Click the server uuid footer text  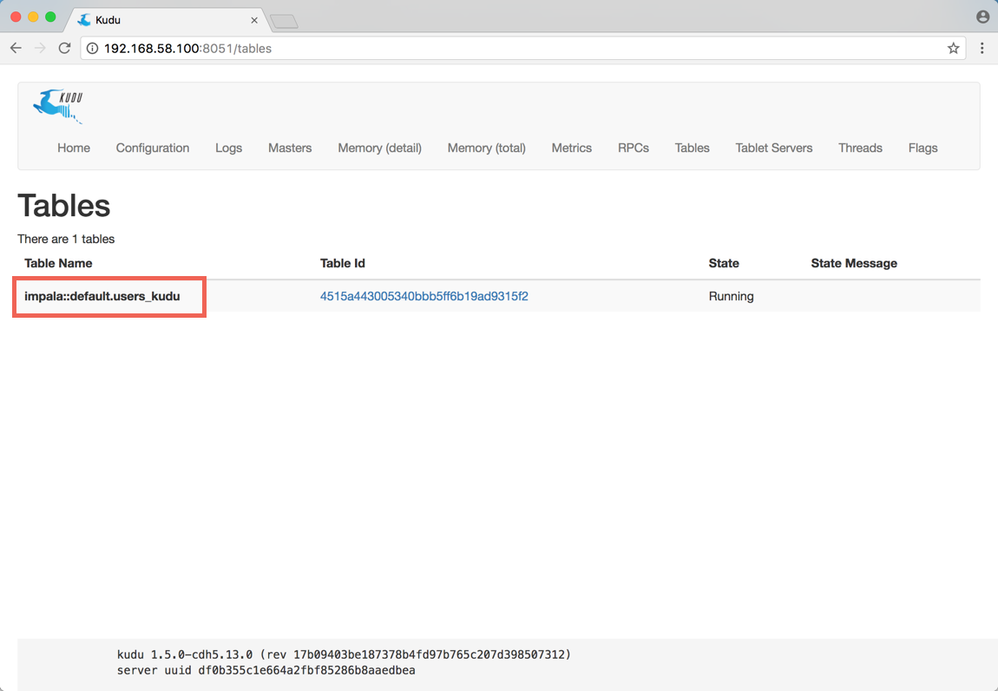click(x=266, y=670)
